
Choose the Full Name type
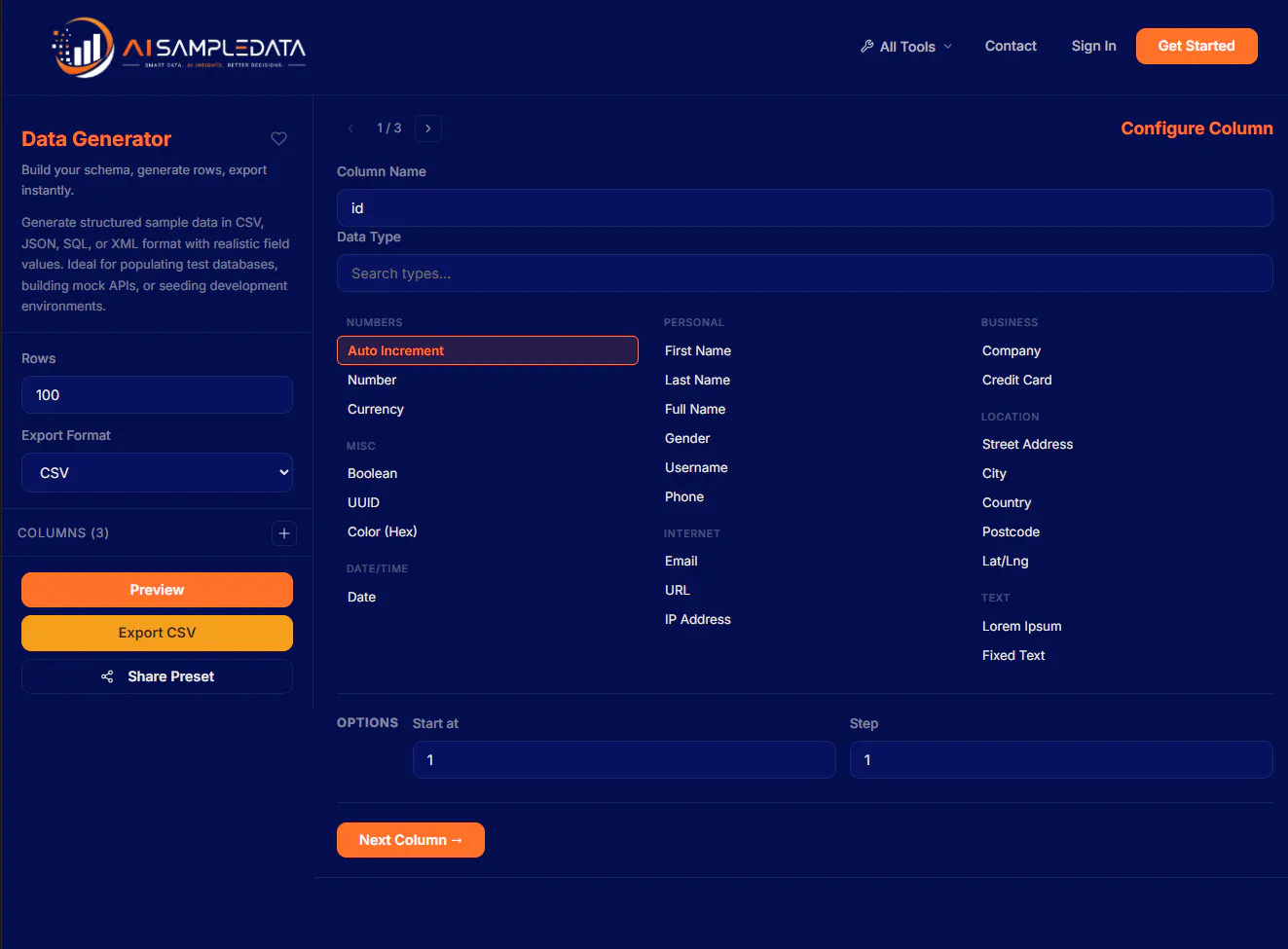click(x=695, y=410)
